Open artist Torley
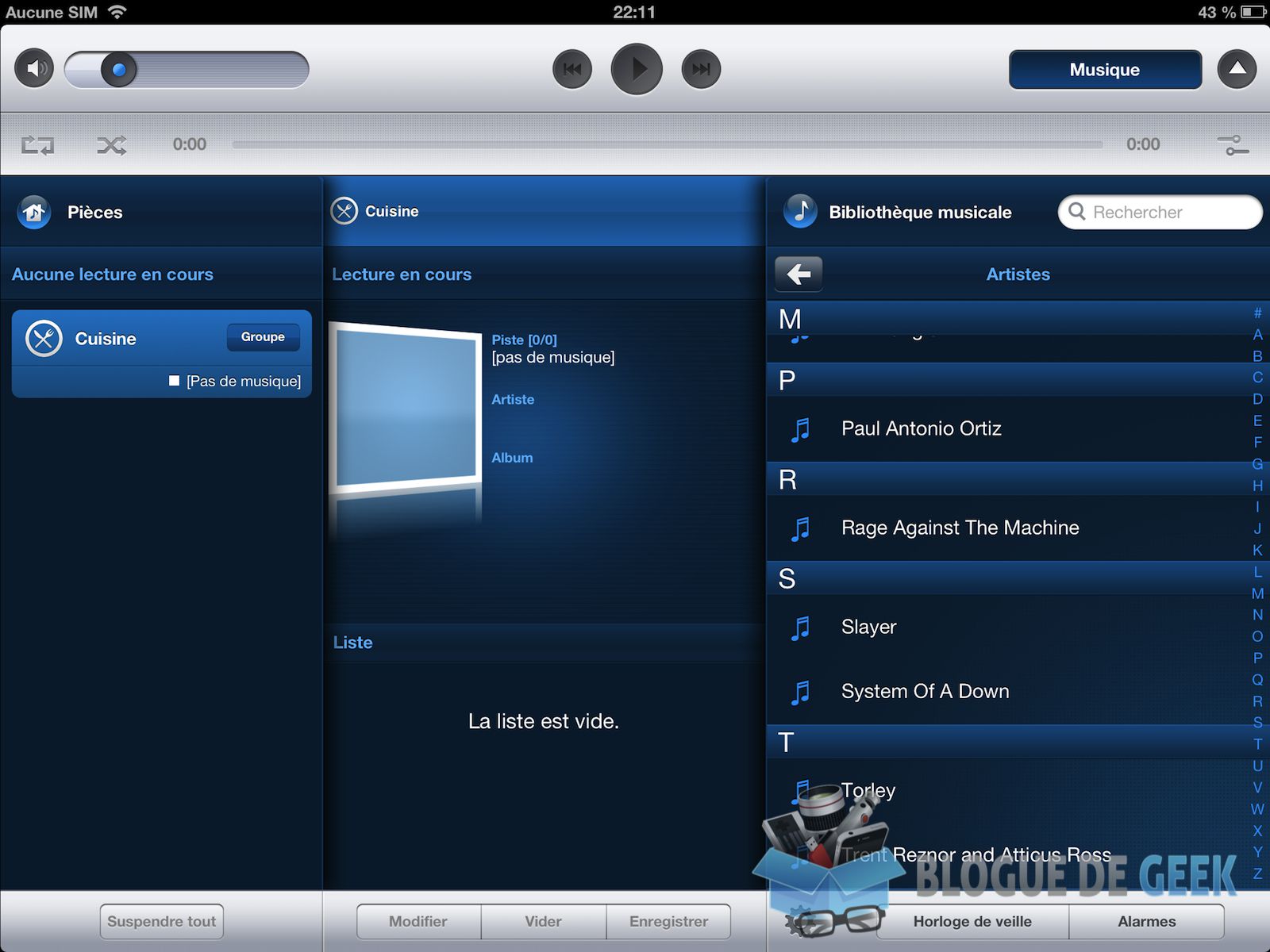 pos(1008,790)
